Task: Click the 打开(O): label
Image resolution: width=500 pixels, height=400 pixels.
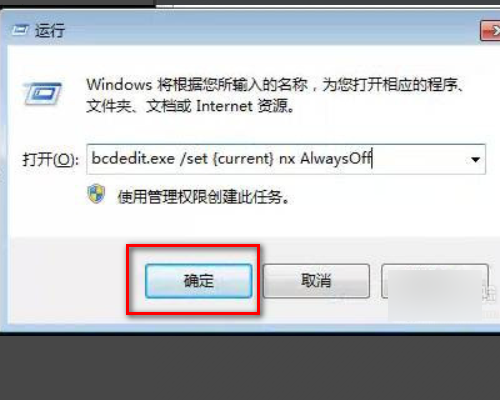Action: (x=50, y=159)
